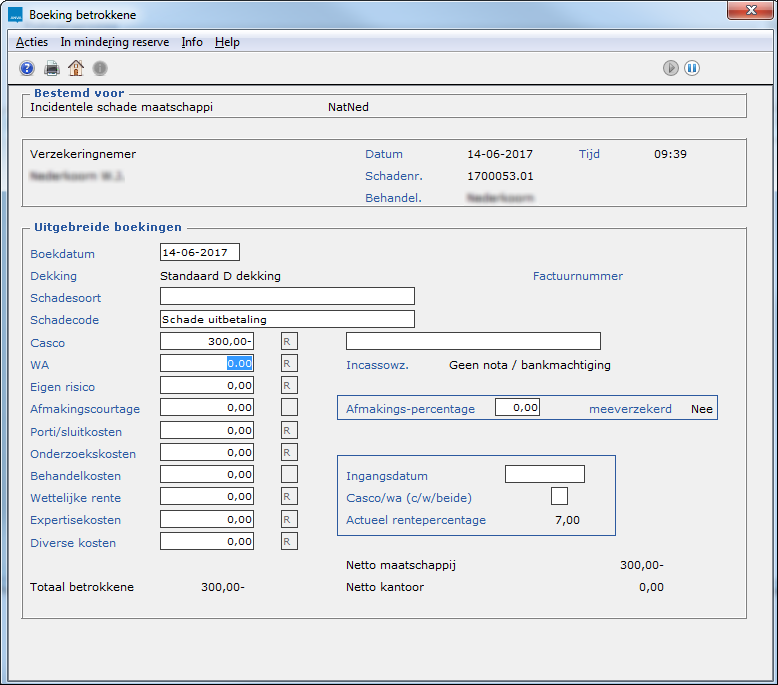Click the Ingangsdatum input field
778x685 pixels.
(x=544, y=474)
